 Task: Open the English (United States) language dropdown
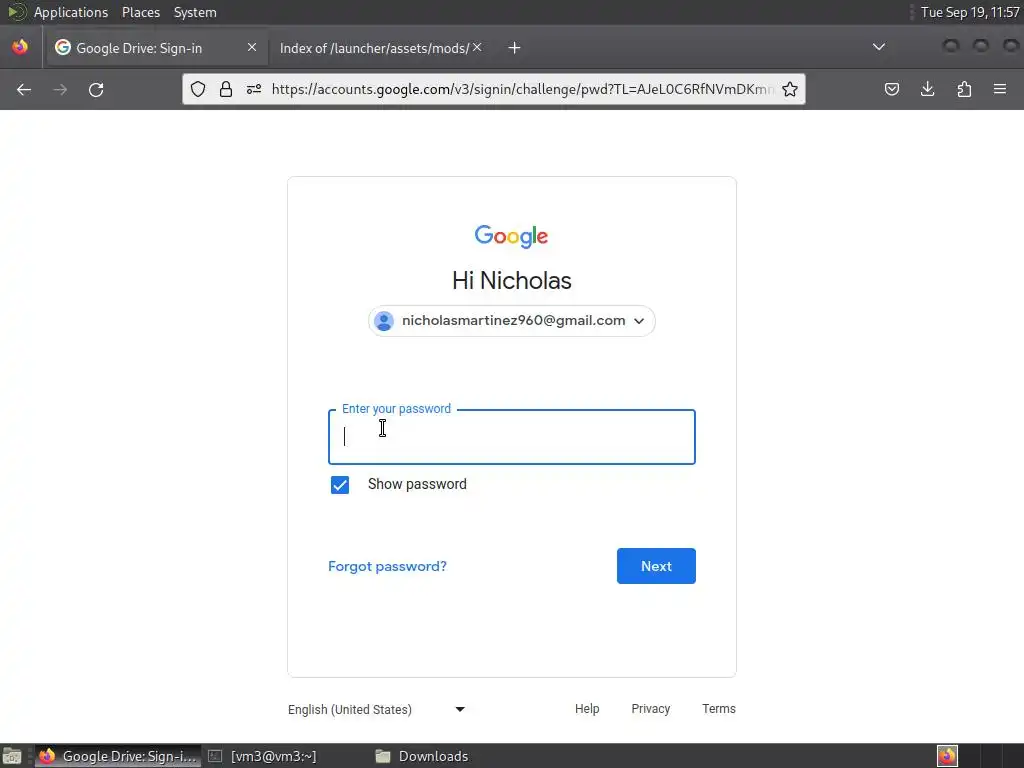click(377, 709)
